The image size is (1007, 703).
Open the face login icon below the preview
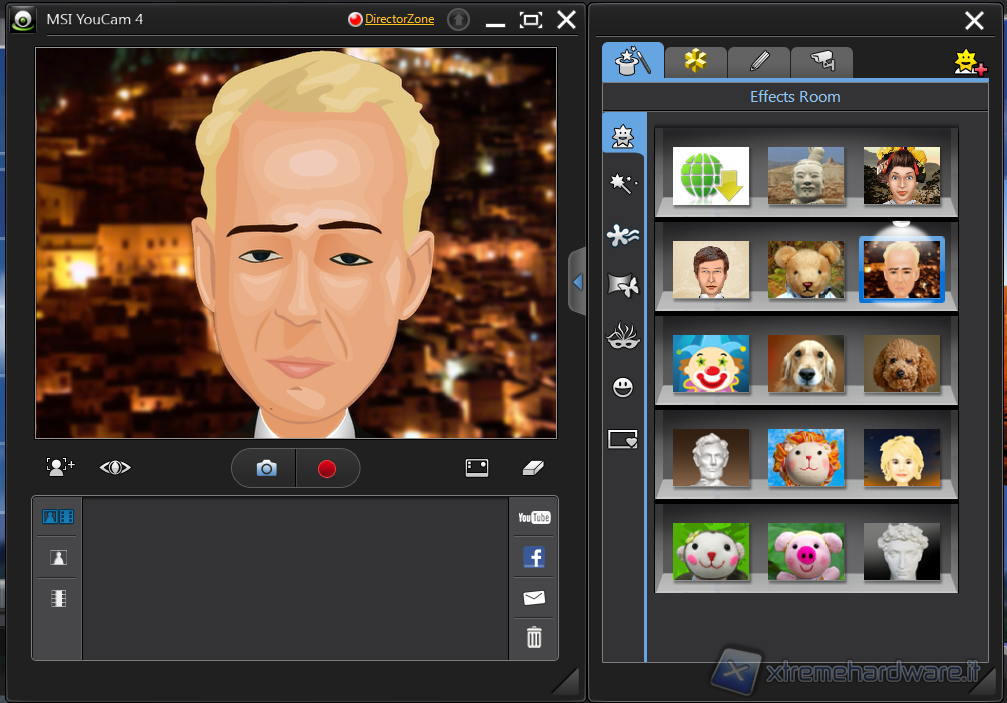[60, 467]
